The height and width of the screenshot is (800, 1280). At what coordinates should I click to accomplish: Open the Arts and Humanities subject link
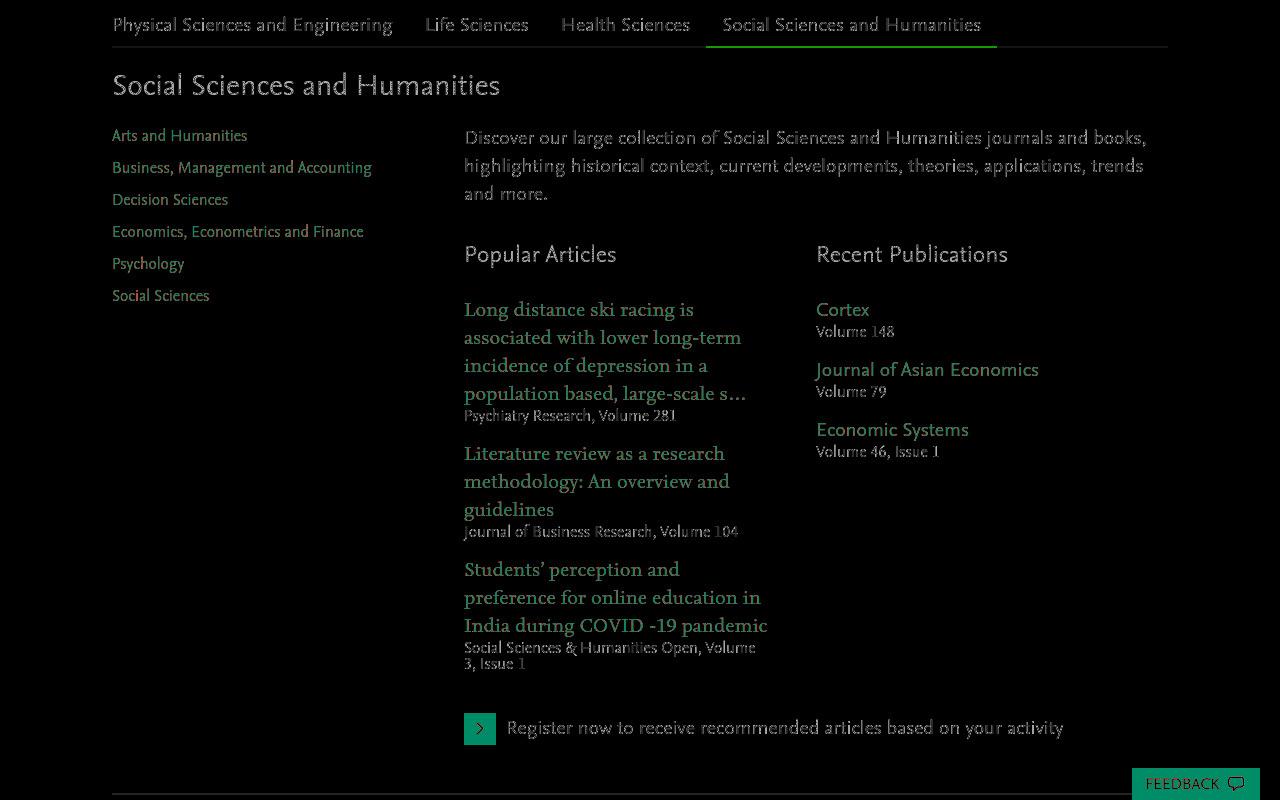click(x=179, y=136)
